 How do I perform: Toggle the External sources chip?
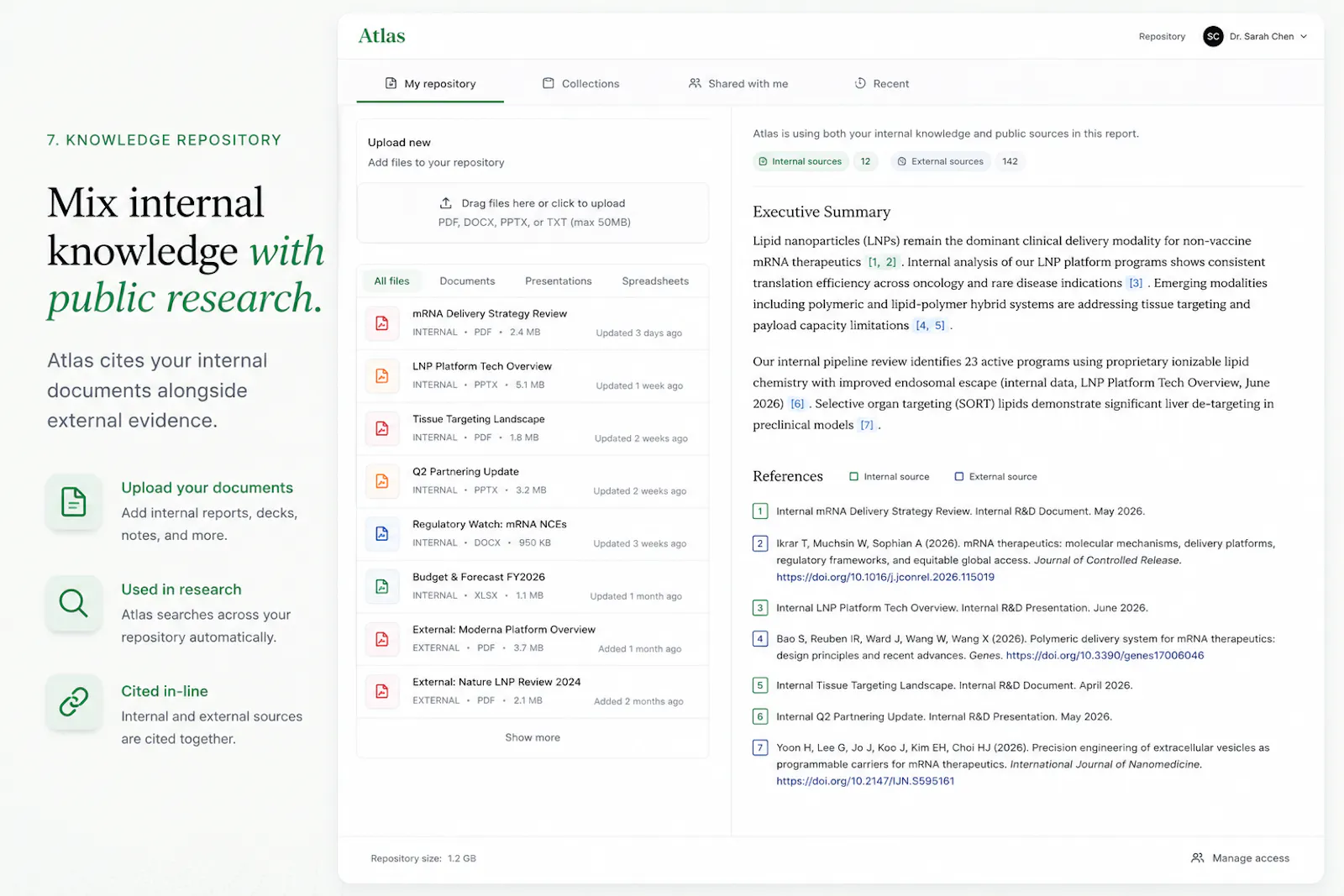[x=940, y=161]
